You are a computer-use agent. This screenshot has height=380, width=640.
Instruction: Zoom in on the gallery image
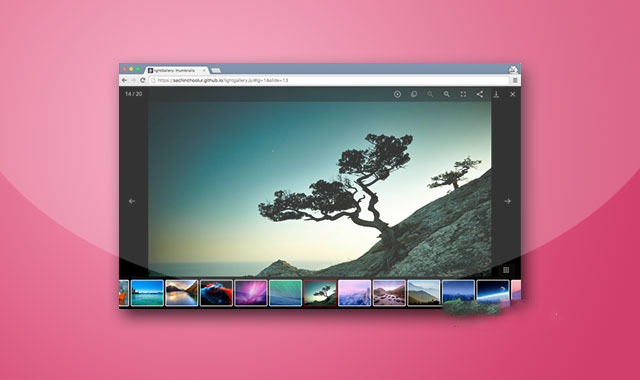point(447,94)
